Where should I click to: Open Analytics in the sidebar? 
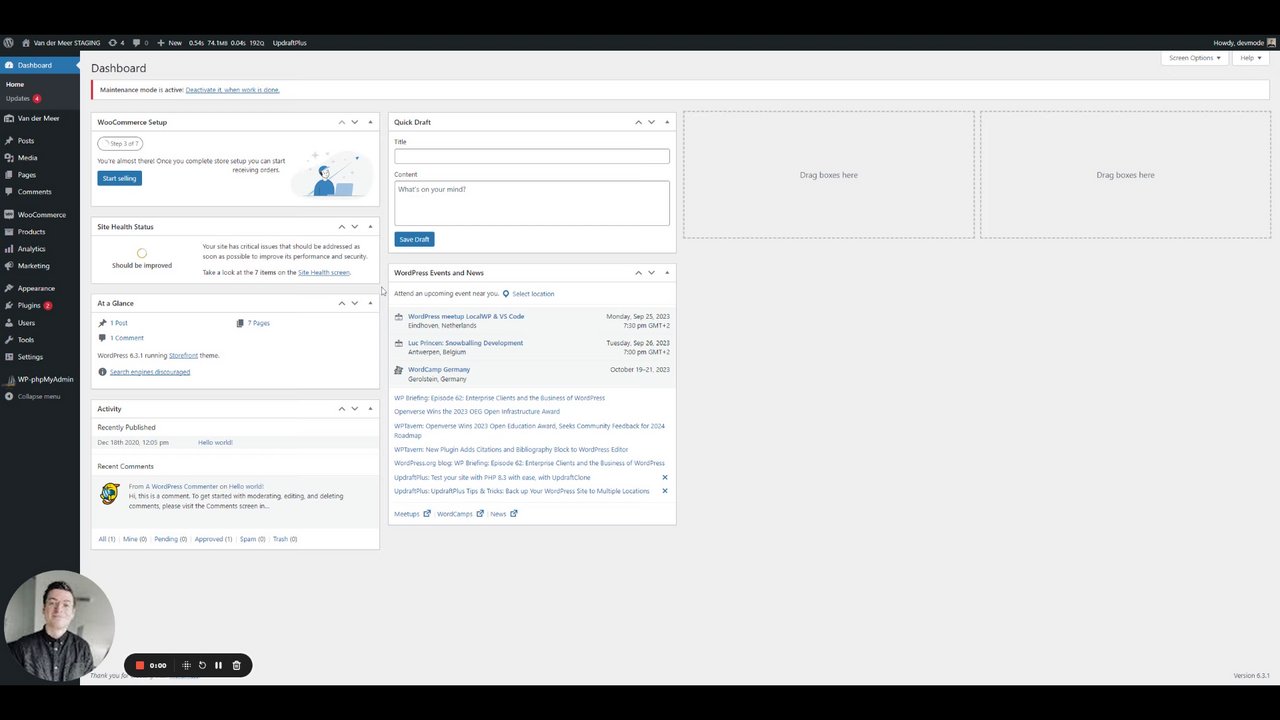coord(31,249)
